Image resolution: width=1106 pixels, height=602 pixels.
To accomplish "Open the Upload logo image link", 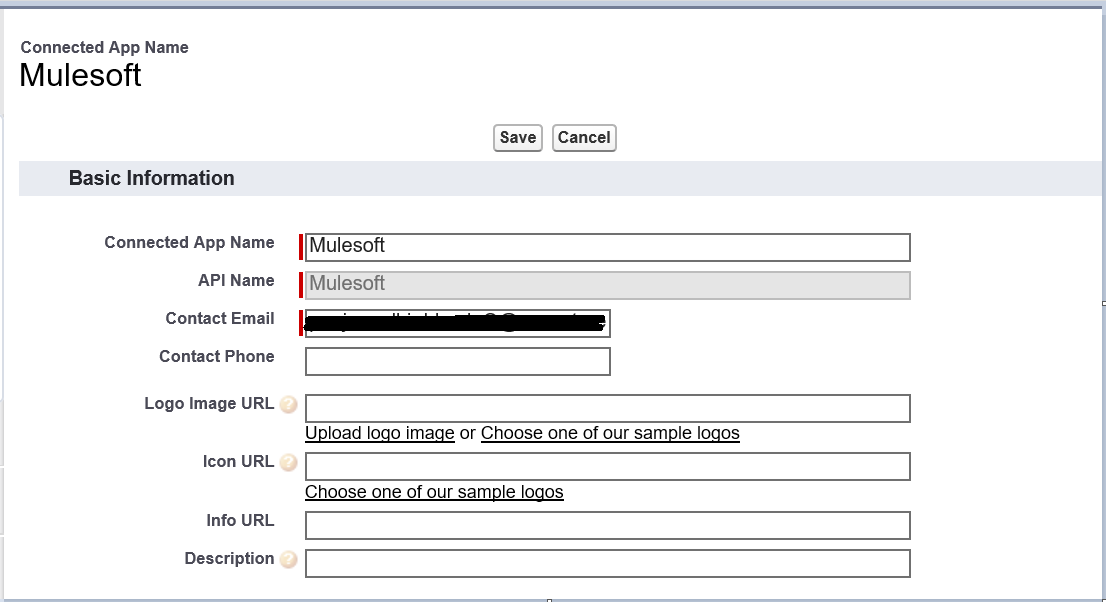I will [379, 433].
